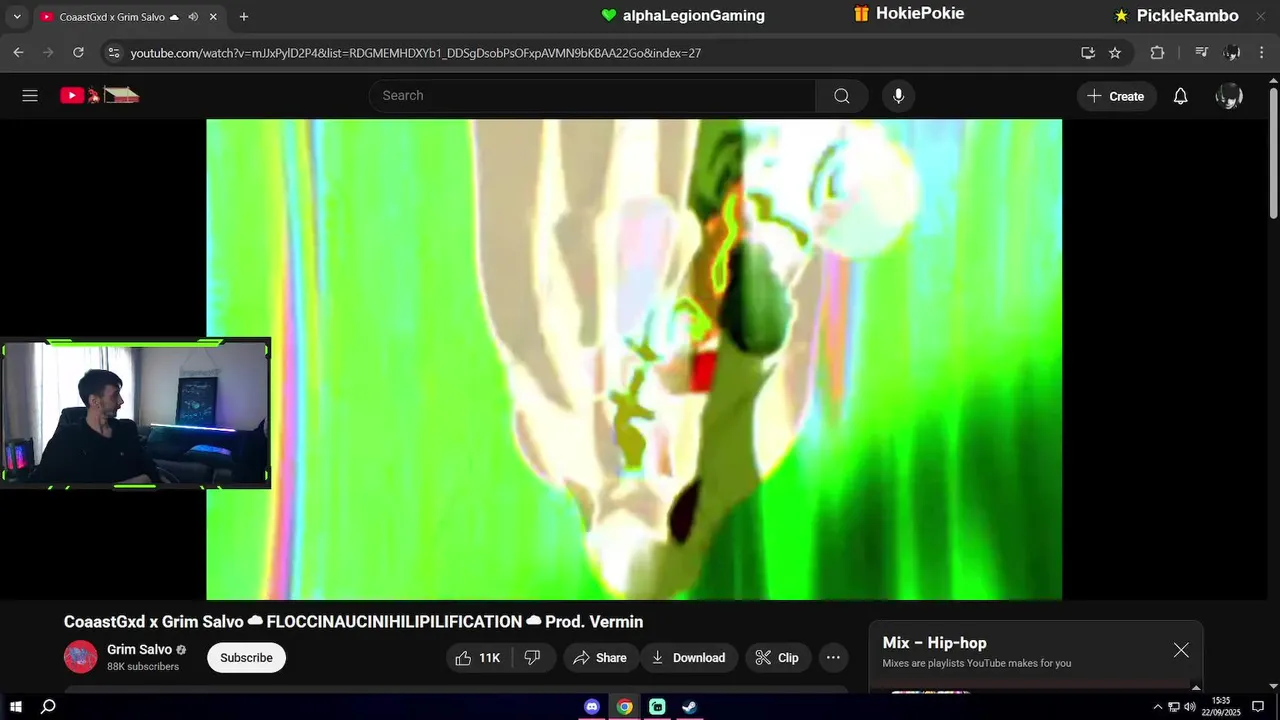This screenshot has height=720, width=1280.
Task: Go to YouTube home via logo
Action: pos(99,96)
